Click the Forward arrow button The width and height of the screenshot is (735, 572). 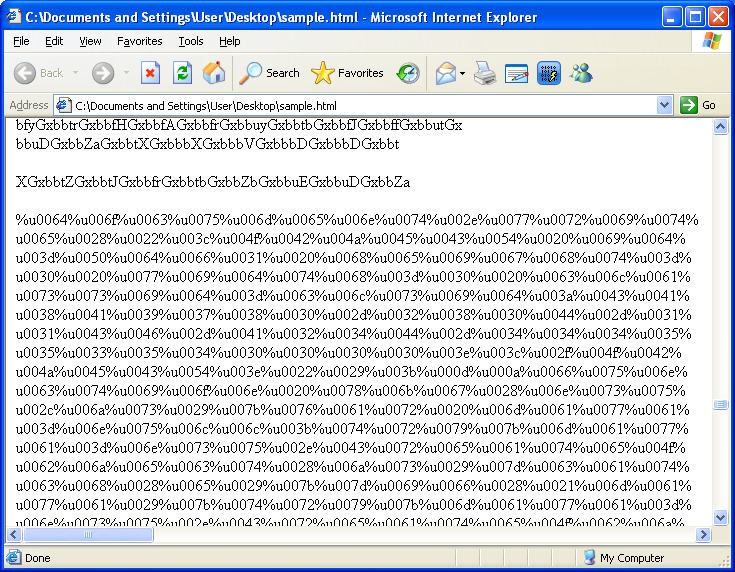coord(102,73)
